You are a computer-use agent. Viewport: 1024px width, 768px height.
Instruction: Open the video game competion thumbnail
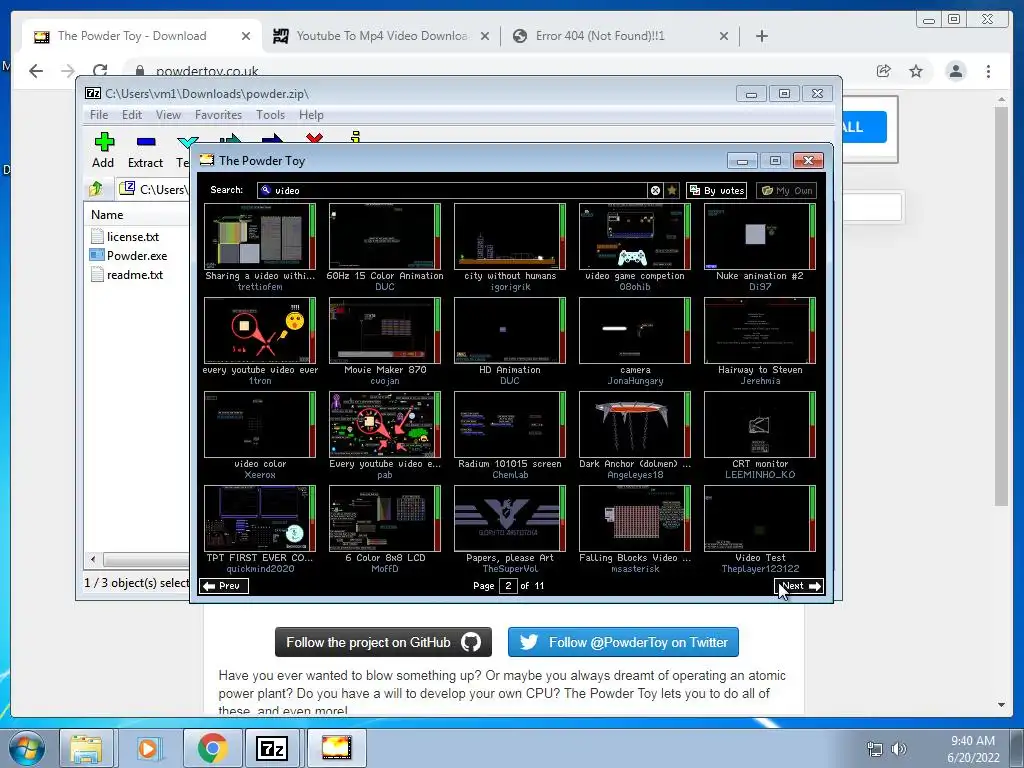pos(635,236)
